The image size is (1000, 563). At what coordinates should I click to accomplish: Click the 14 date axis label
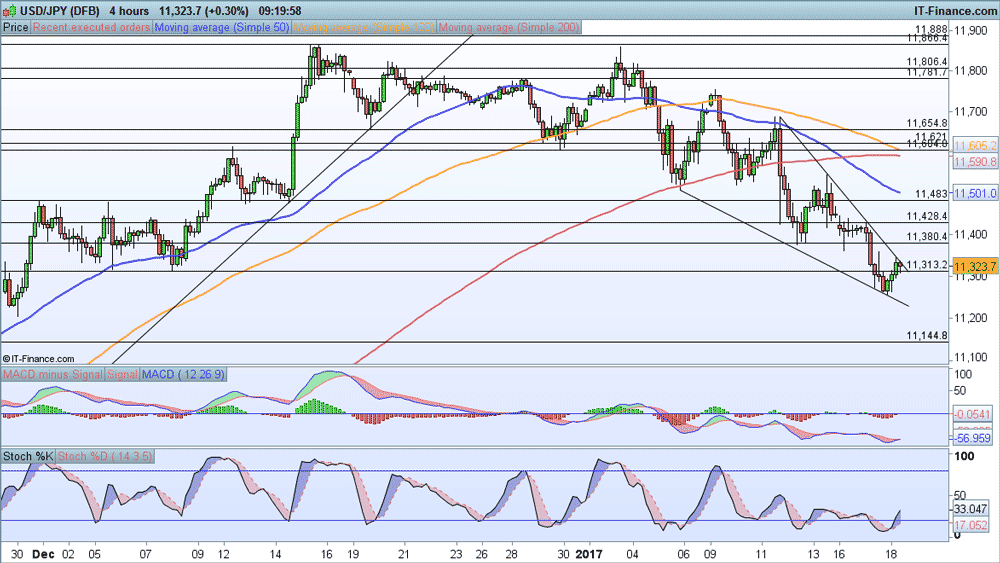point(276,554)
